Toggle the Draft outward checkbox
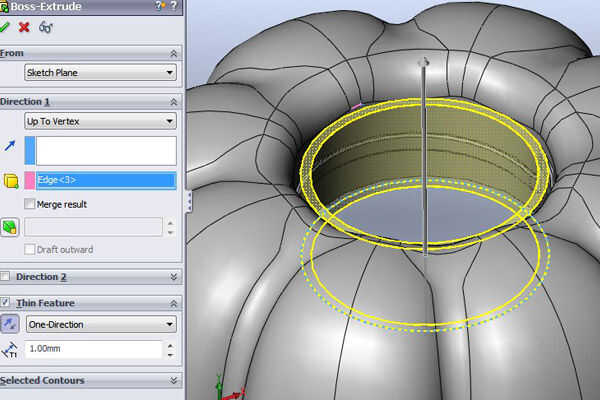This screenshot has width=600, height=400. click(29, 250)
